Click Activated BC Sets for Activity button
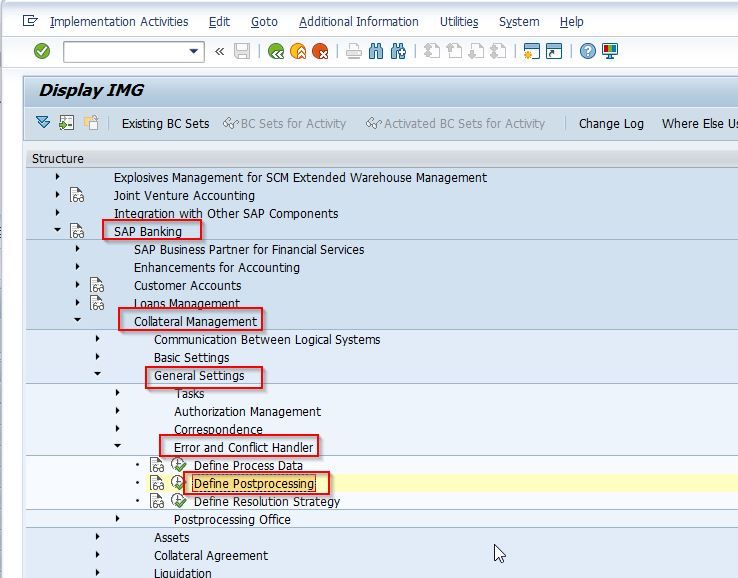The width and height of the screenshot is (738, 578). coord(455,123)
